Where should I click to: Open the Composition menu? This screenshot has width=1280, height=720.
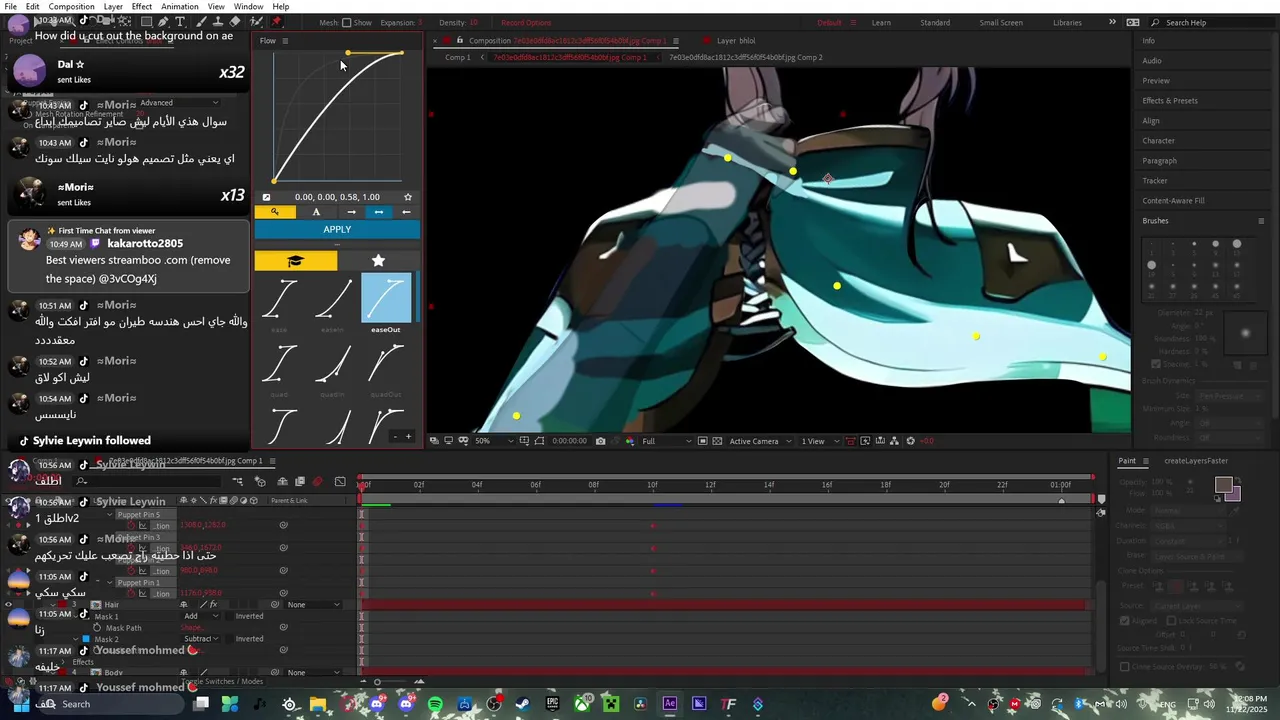coord(71,6)
